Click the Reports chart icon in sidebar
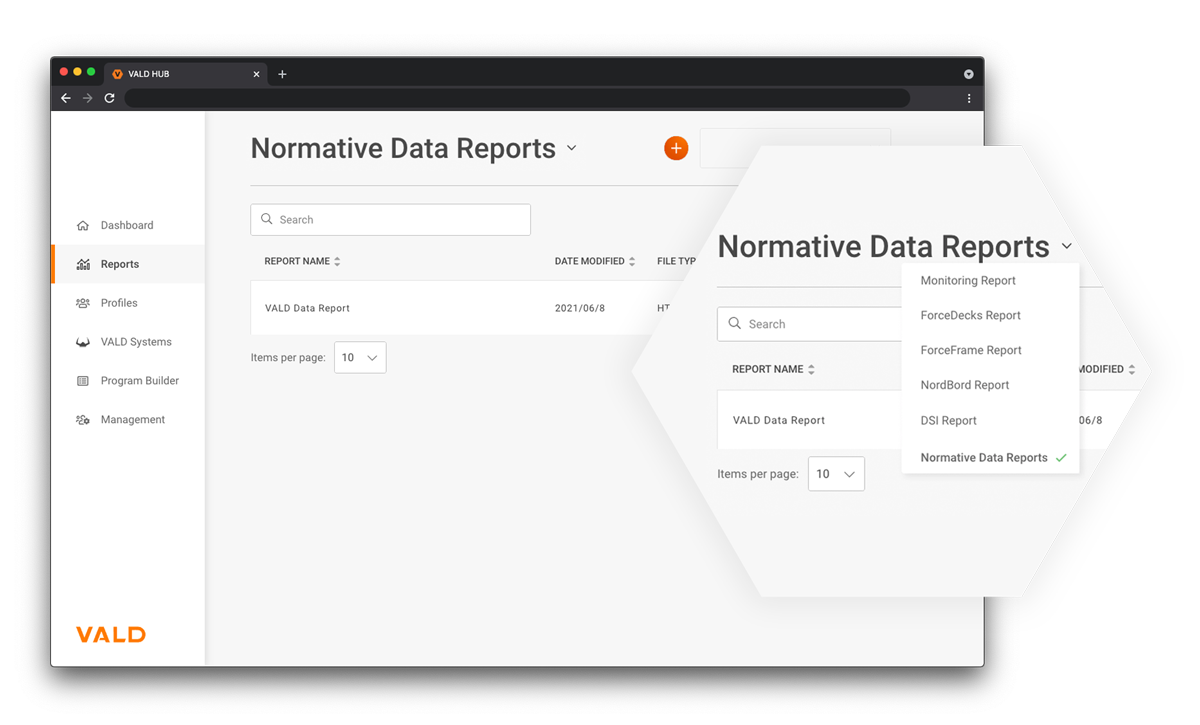This screenshot has width=1200, height=725. click(83, 264)
